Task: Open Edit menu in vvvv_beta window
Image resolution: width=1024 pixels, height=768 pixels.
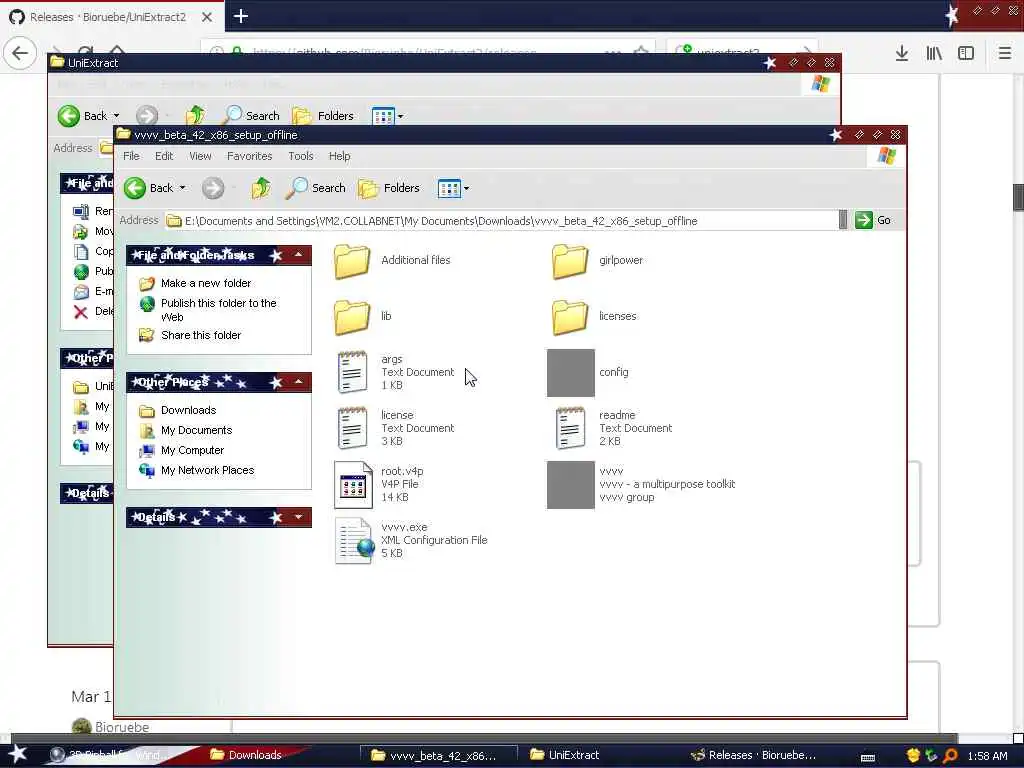Action: 164,156
